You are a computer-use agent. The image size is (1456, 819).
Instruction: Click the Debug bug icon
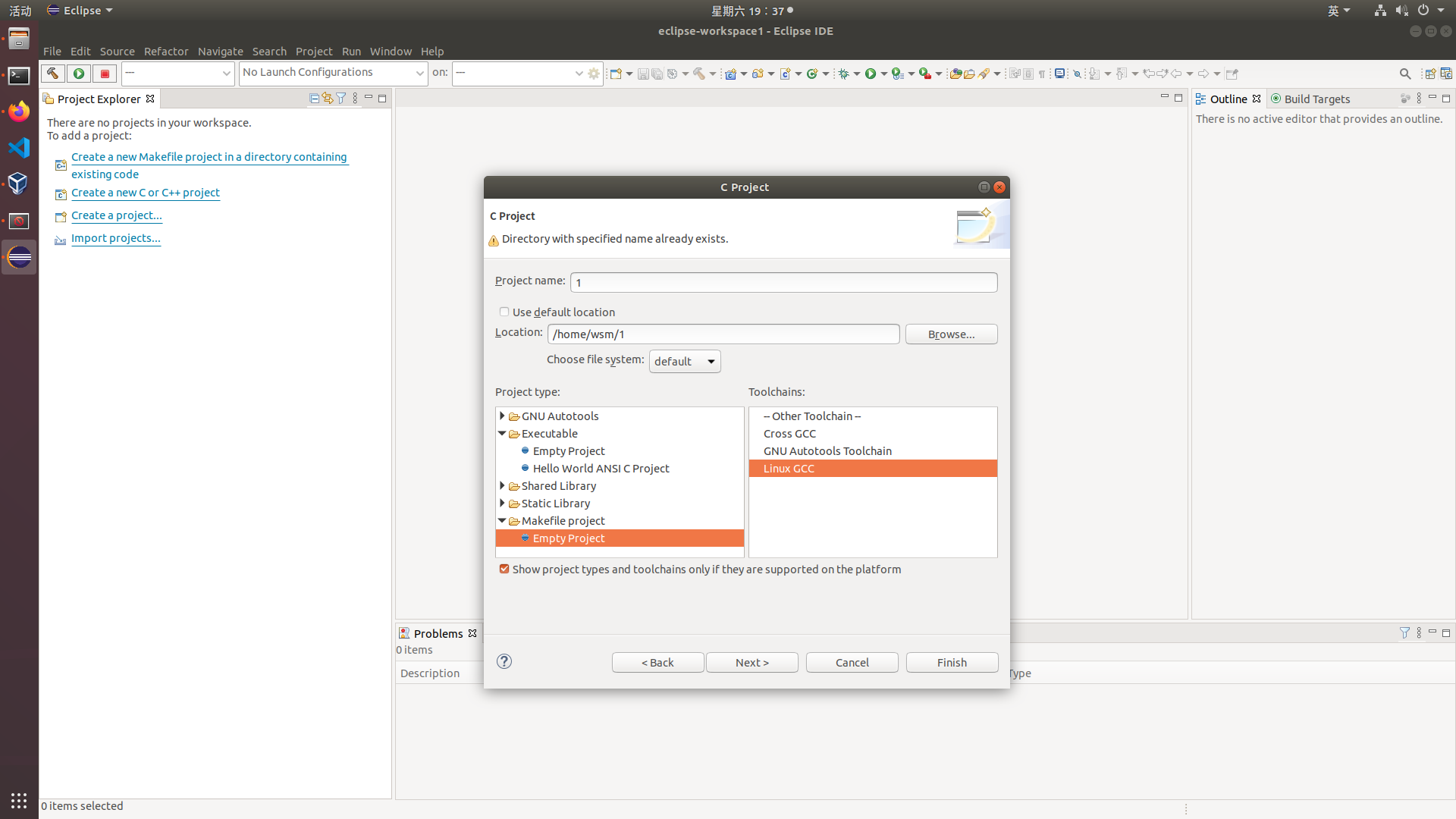pos(843,74)
